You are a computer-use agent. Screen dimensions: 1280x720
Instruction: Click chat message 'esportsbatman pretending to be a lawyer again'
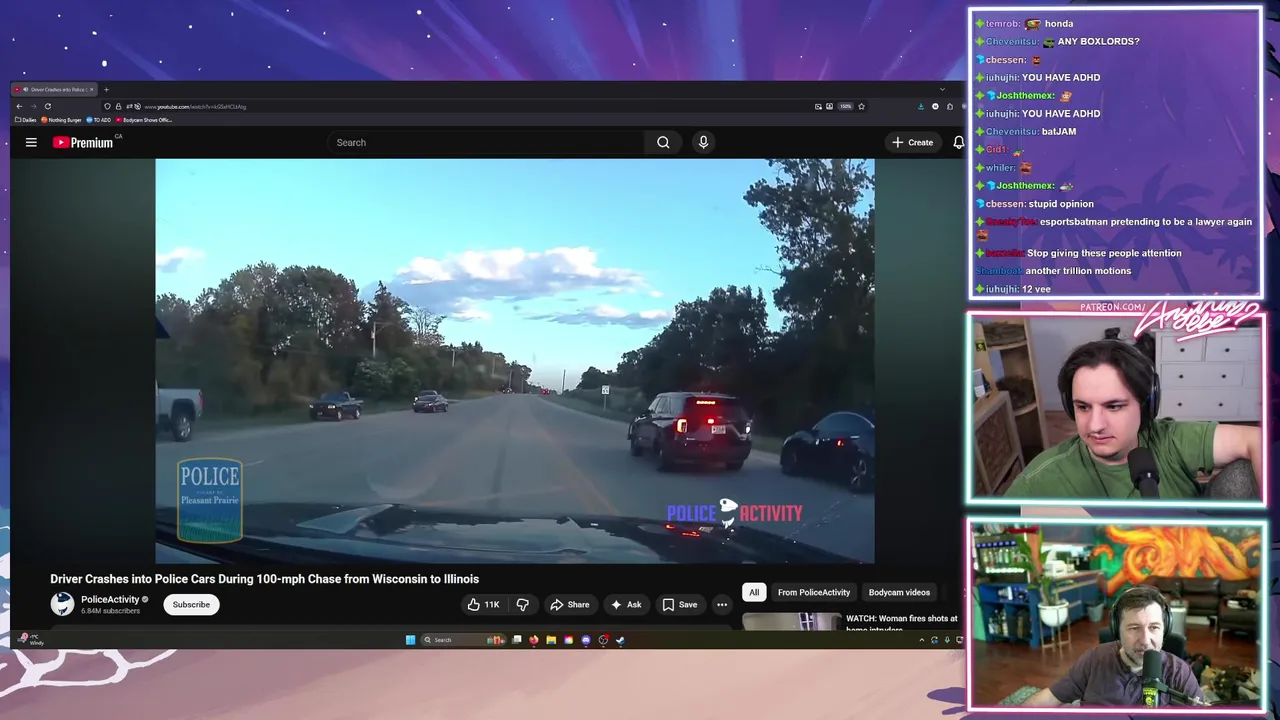pos(1145,222)
